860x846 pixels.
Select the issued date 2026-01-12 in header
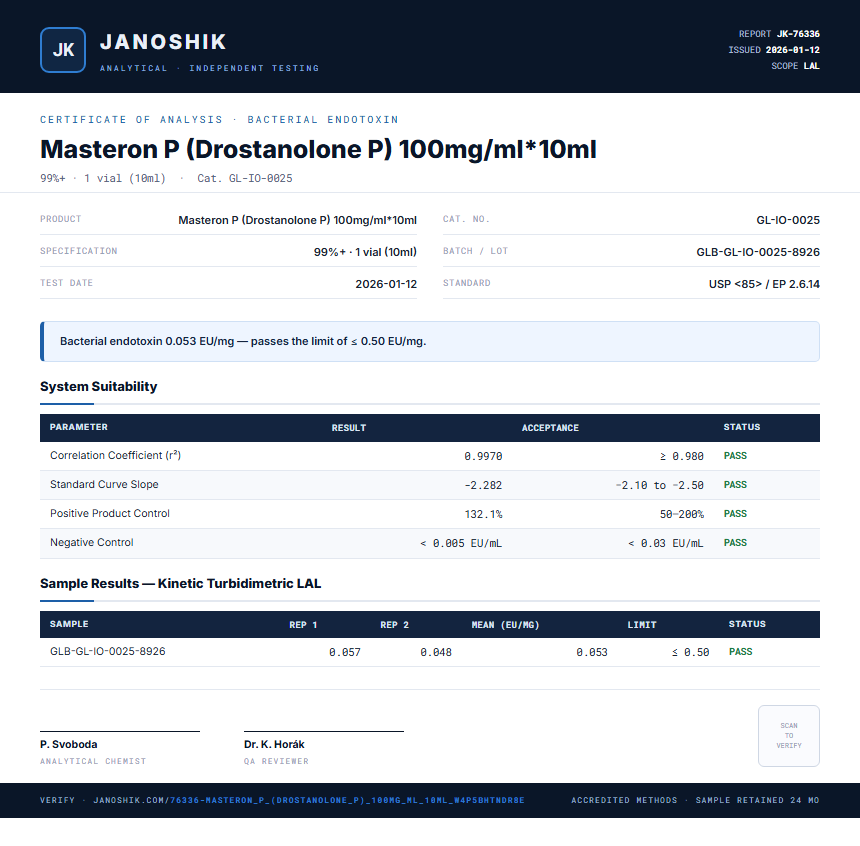pos(793,50)
